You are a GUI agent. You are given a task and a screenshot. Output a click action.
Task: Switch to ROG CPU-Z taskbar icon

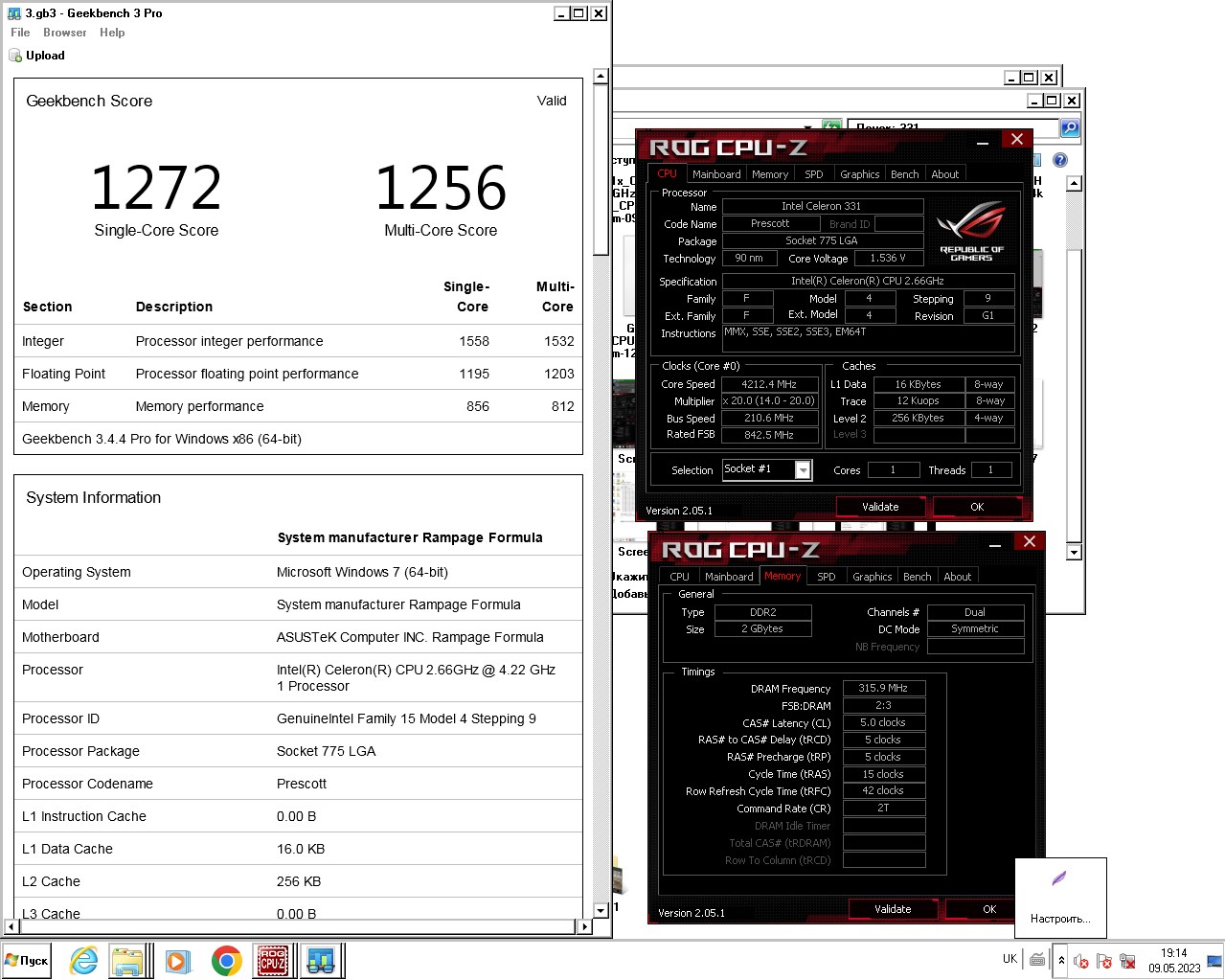273,961
